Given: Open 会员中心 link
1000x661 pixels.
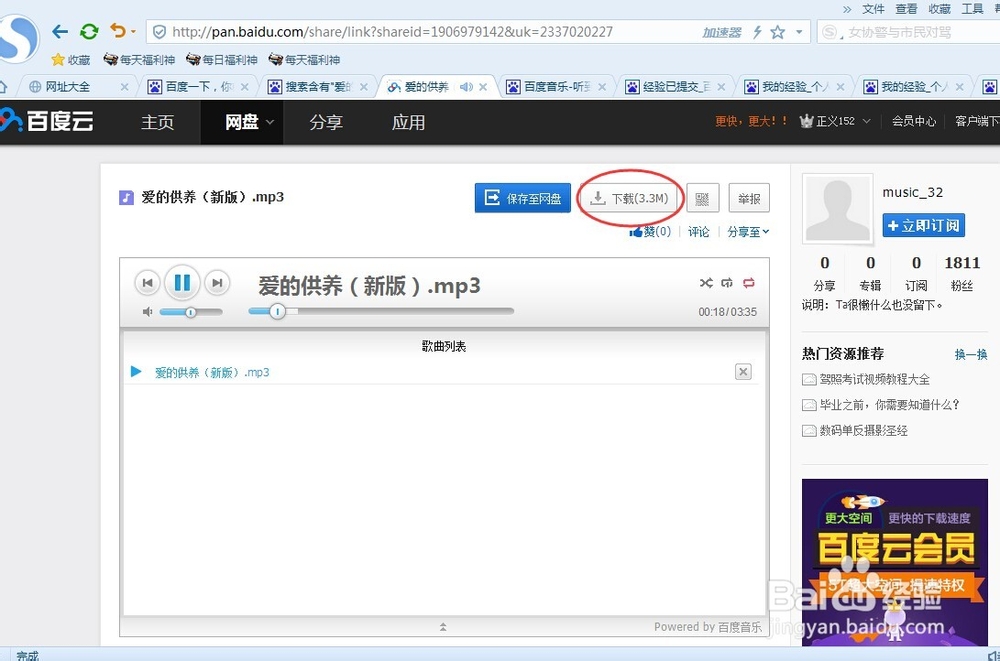Looking at the screenshot, I should coord(913,121).
